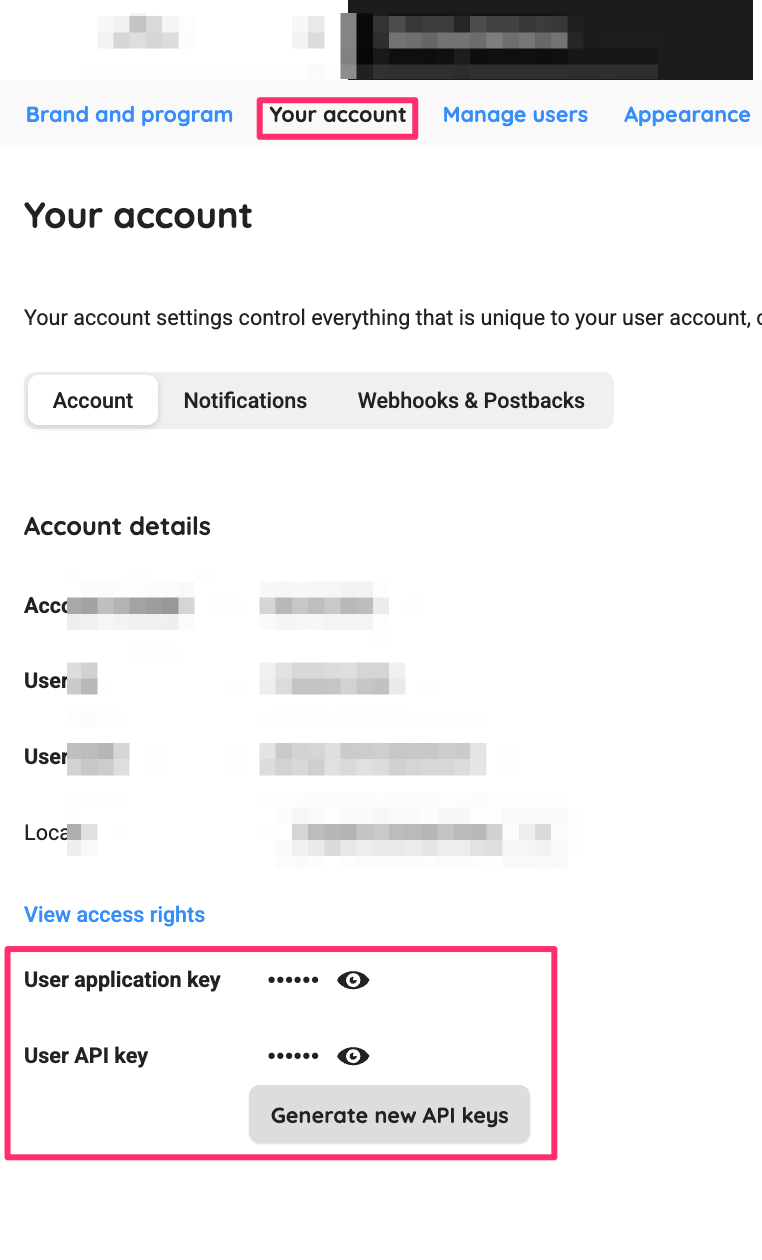The image size is (762, 1260).
Task: Click the Your account page heading
Action: [138, 216]
